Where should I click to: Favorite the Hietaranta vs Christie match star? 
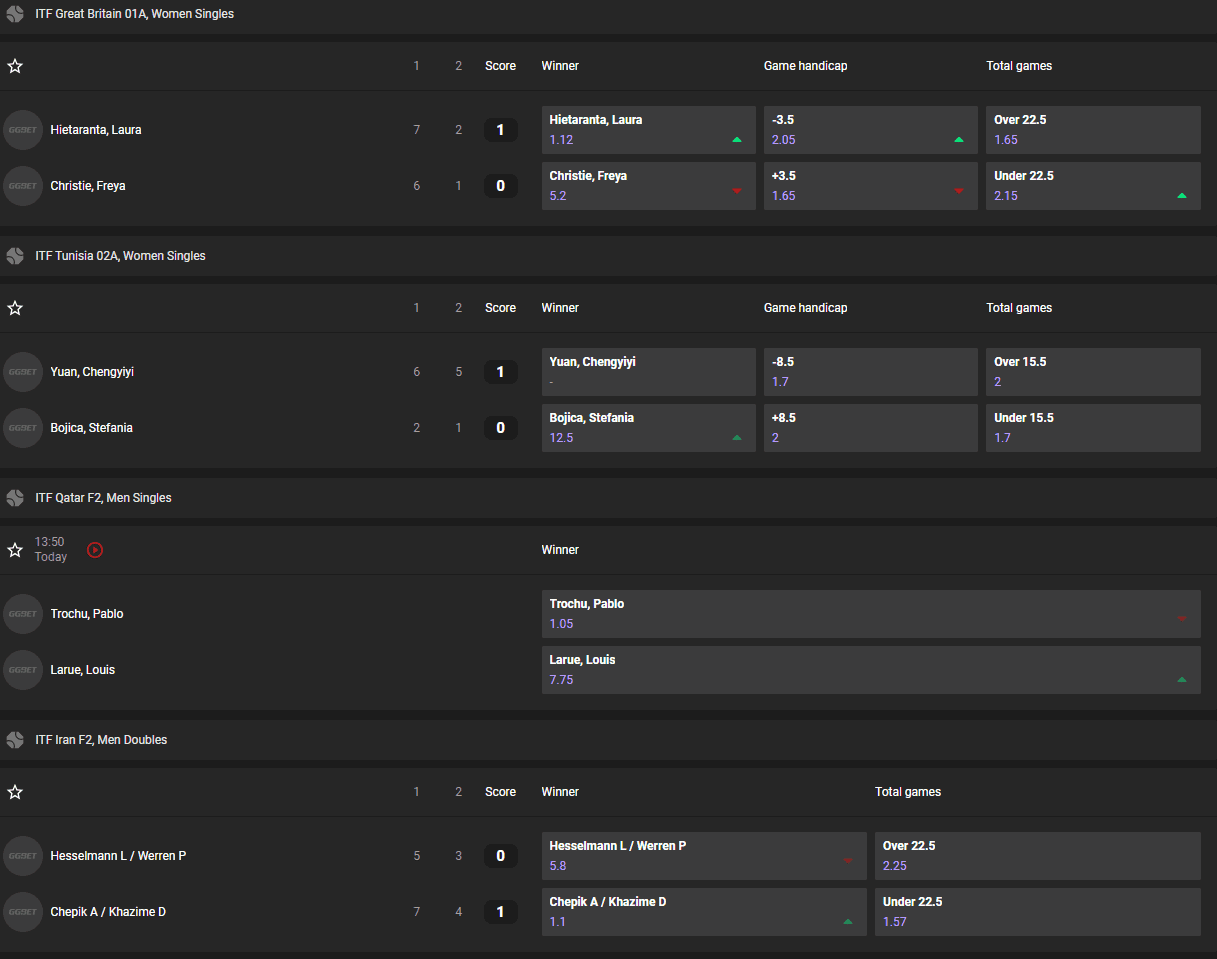[15, 66]
